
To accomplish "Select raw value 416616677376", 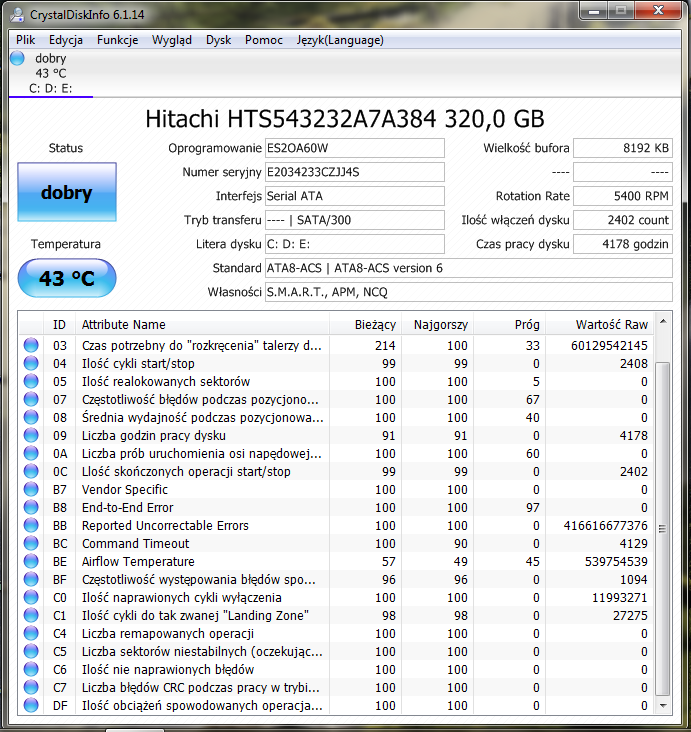I will pos(606,526).
